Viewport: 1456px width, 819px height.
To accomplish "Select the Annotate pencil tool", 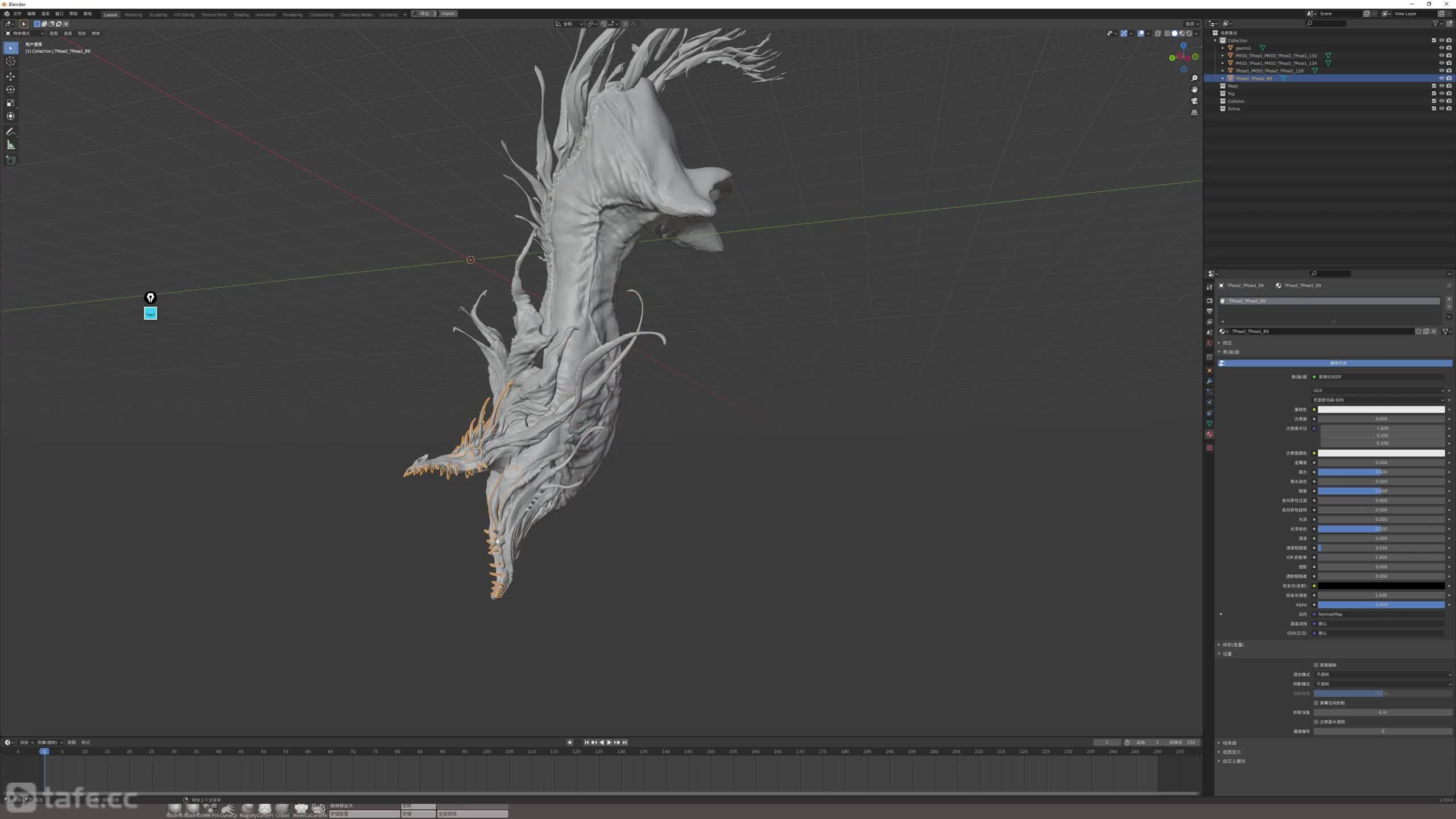I will point(10,131).
